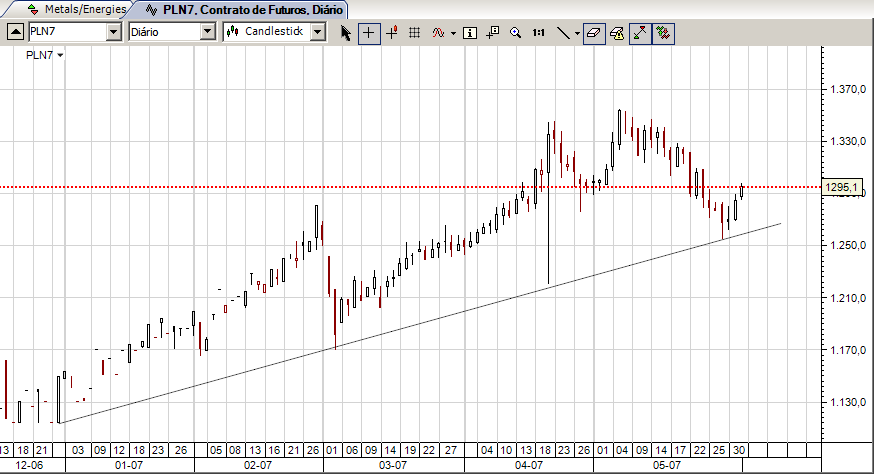Click the 1.210,0 price axis label
Image resolution: width=874 pixels, height=474 pixels.
(848, 298)
